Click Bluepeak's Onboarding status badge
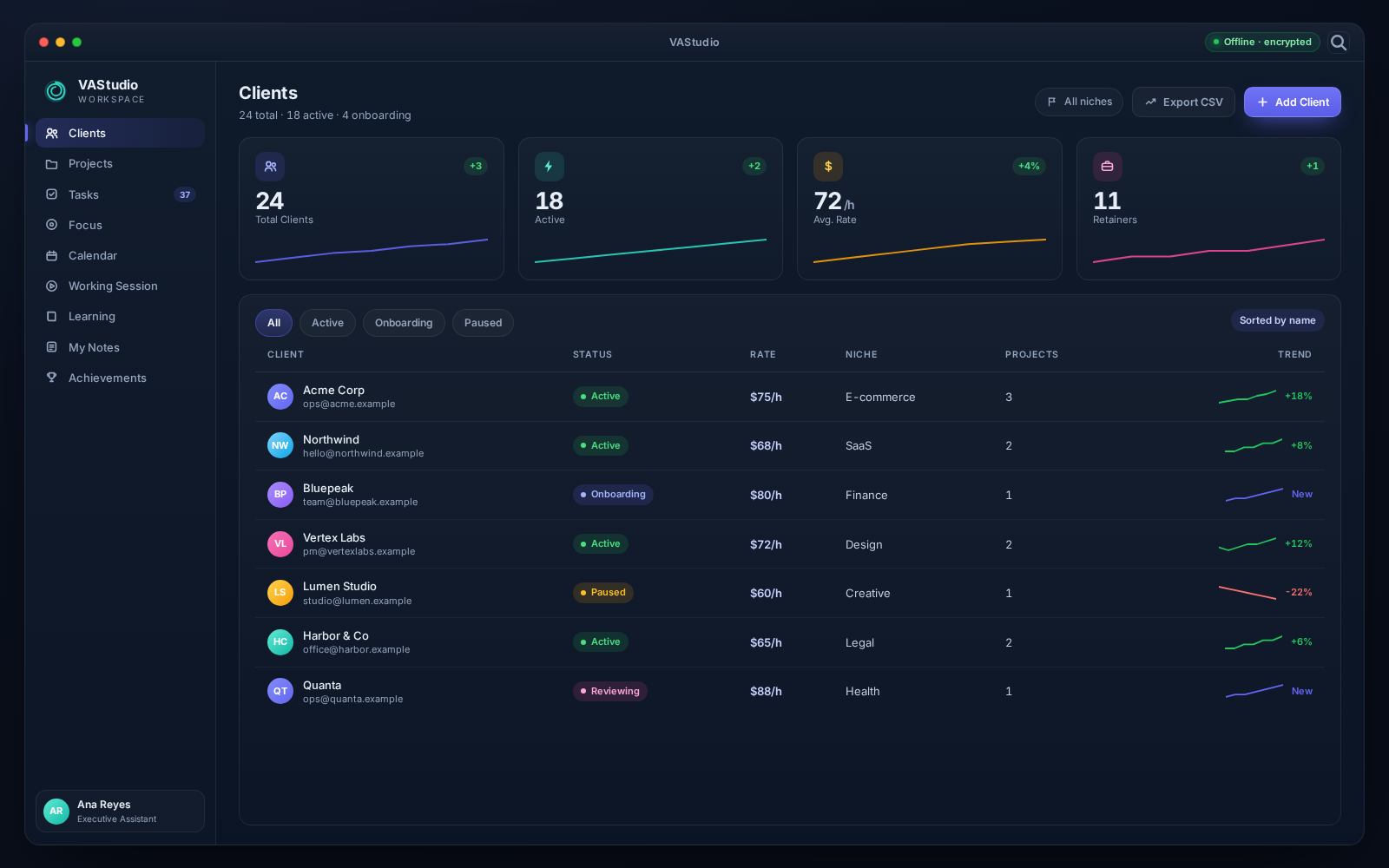Screen dimensions: 1389x868 pyautogui.click(x=613, y=495)
